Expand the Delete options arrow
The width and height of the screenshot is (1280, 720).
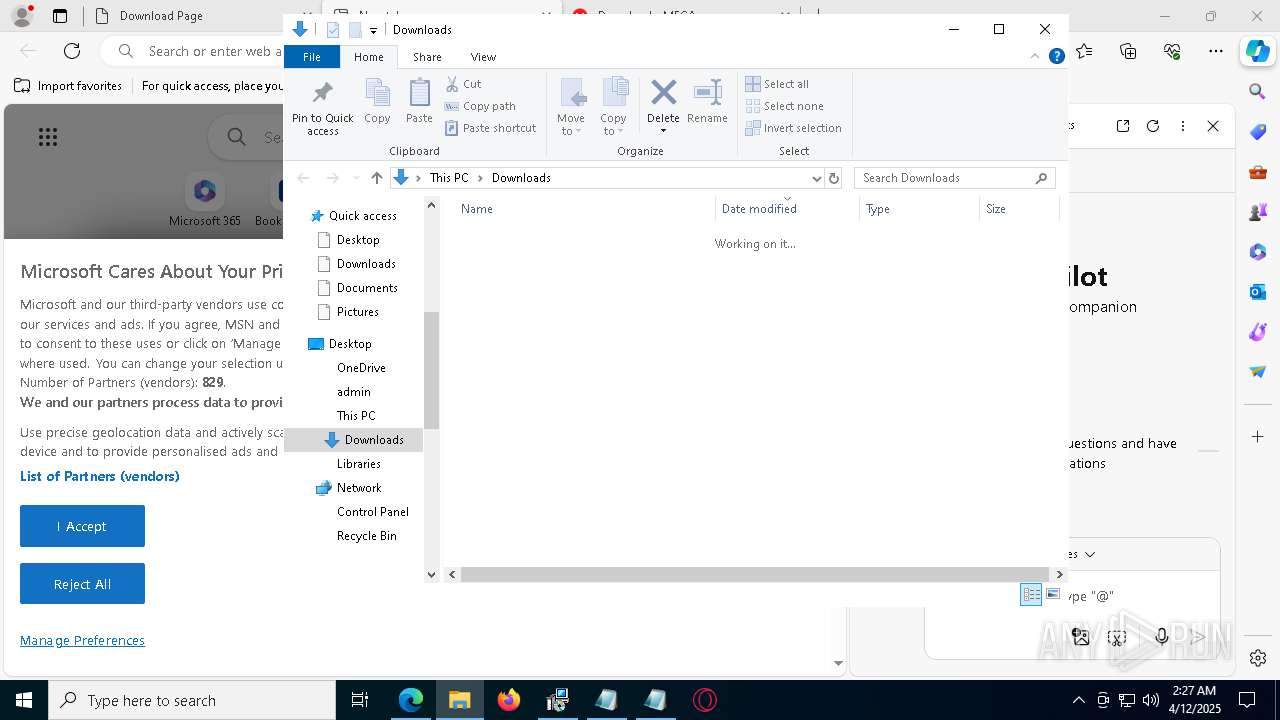tap(663, 131)
